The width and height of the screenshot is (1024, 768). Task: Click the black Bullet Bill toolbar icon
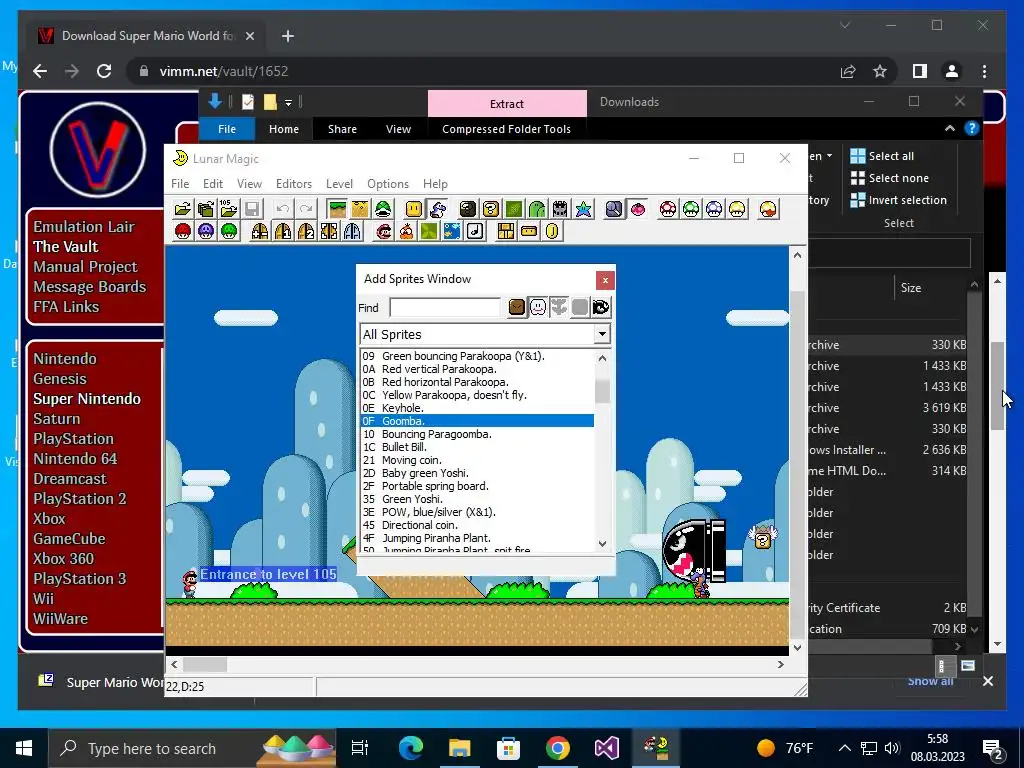468,209
